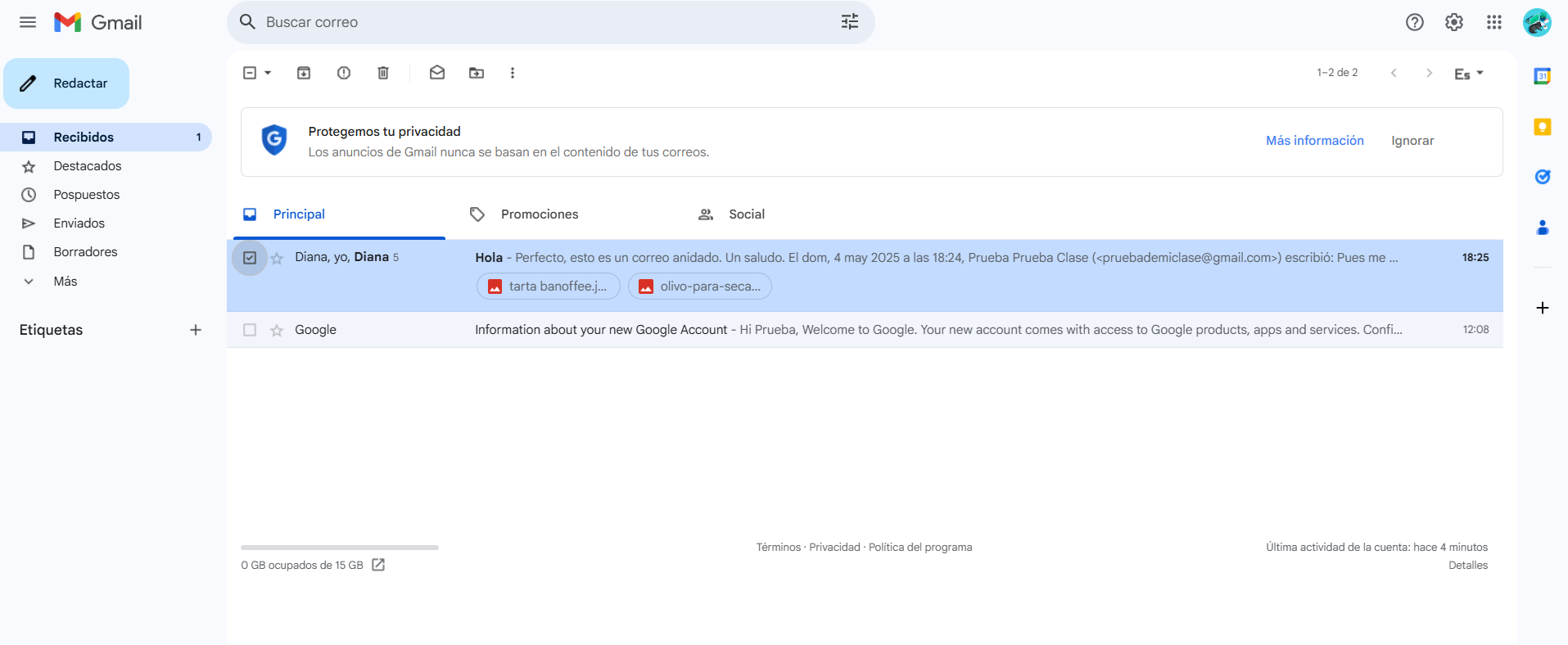Open Gmail settings gear
The width and height of the screenshot is (1568, 645).
tap(1454, 22)
